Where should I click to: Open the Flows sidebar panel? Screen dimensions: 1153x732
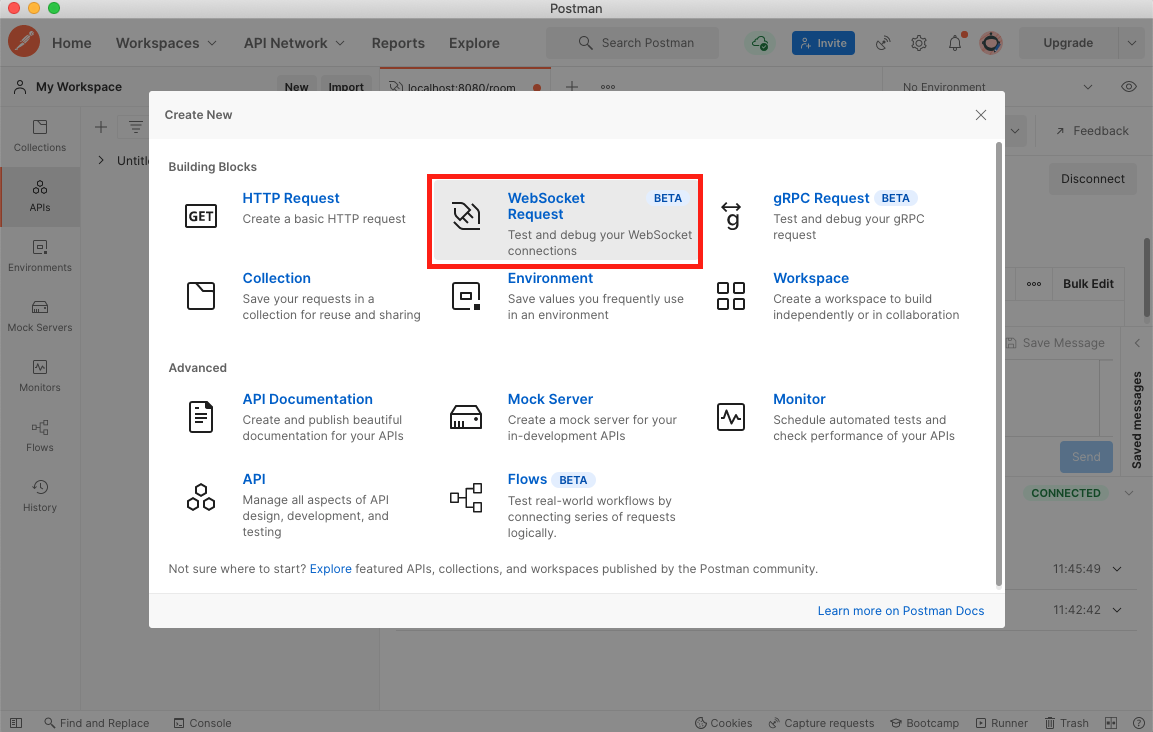[x=39, y=436]
